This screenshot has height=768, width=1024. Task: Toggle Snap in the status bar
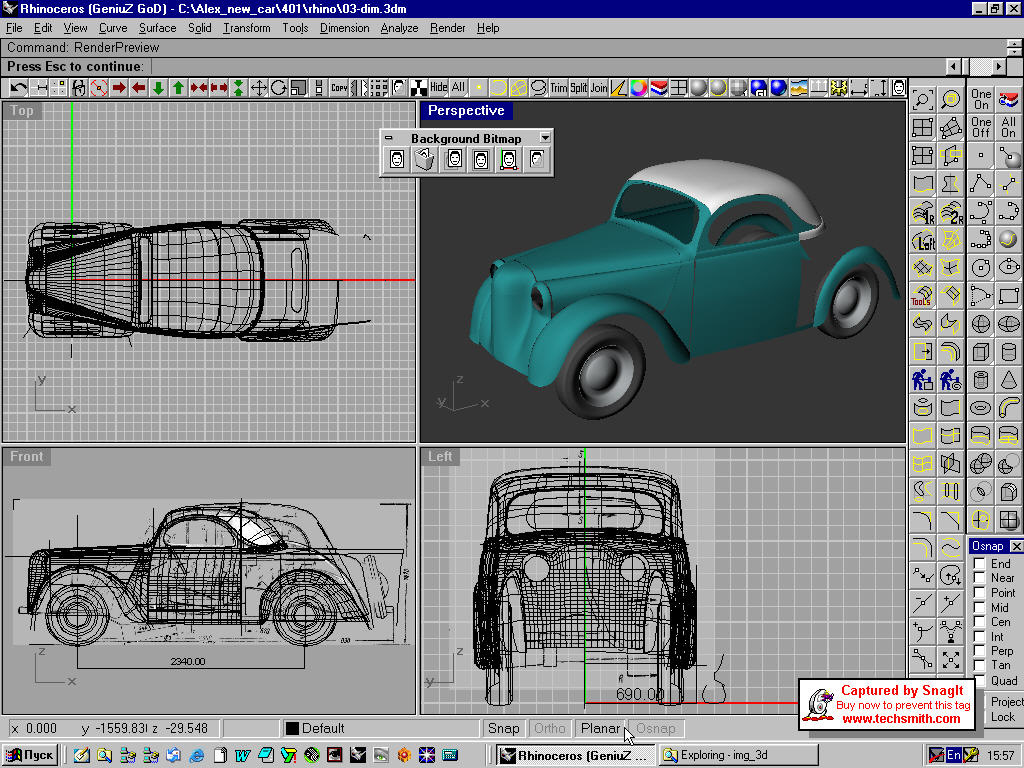(x=504, y=728)
